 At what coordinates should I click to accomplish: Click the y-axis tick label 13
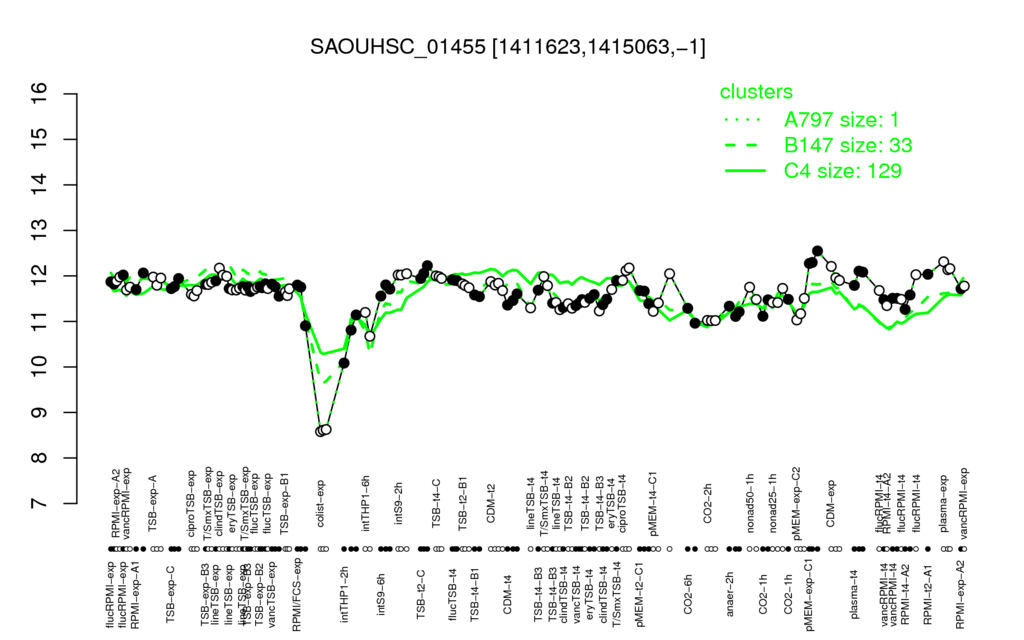[x=40, y=231]
